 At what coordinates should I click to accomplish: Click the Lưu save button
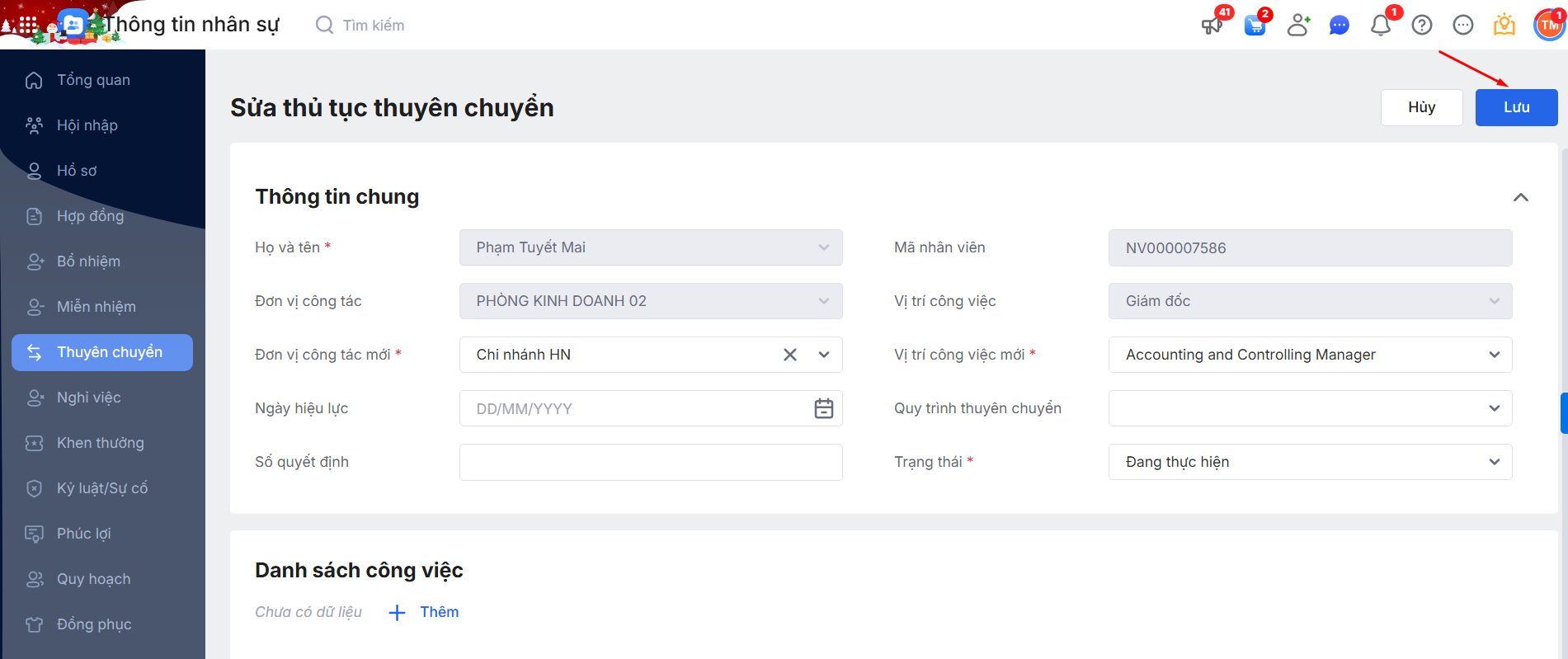click(1515, 107)
